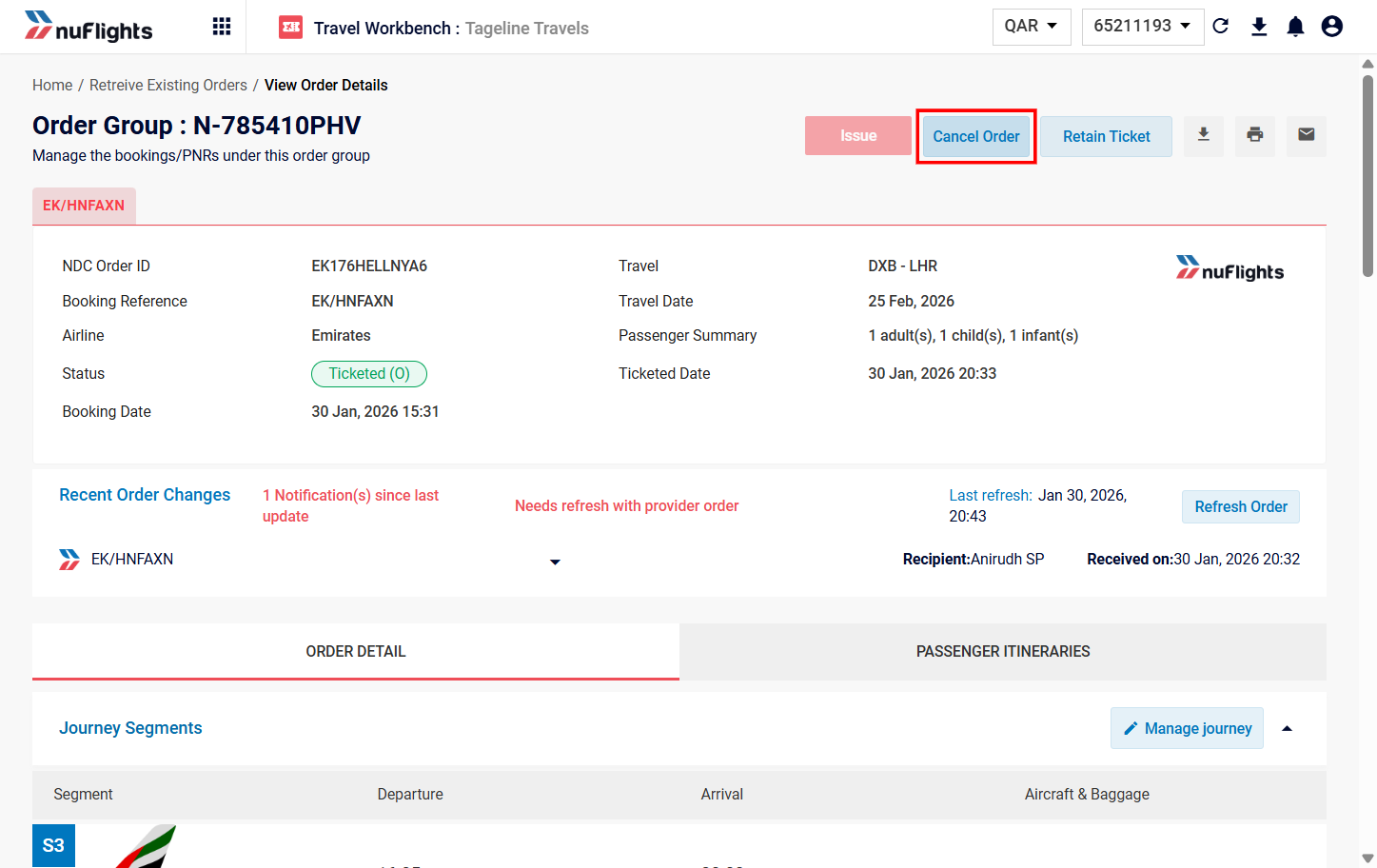
Task: Collapse the Journey Segments section
Action: click(x=1287, y=728)
